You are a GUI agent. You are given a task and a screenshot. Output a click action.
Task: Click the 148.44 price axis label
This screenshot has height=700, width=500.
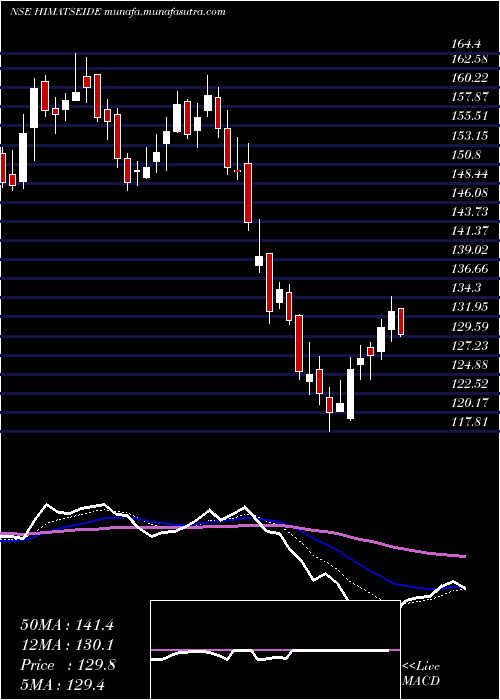point(470,174)
